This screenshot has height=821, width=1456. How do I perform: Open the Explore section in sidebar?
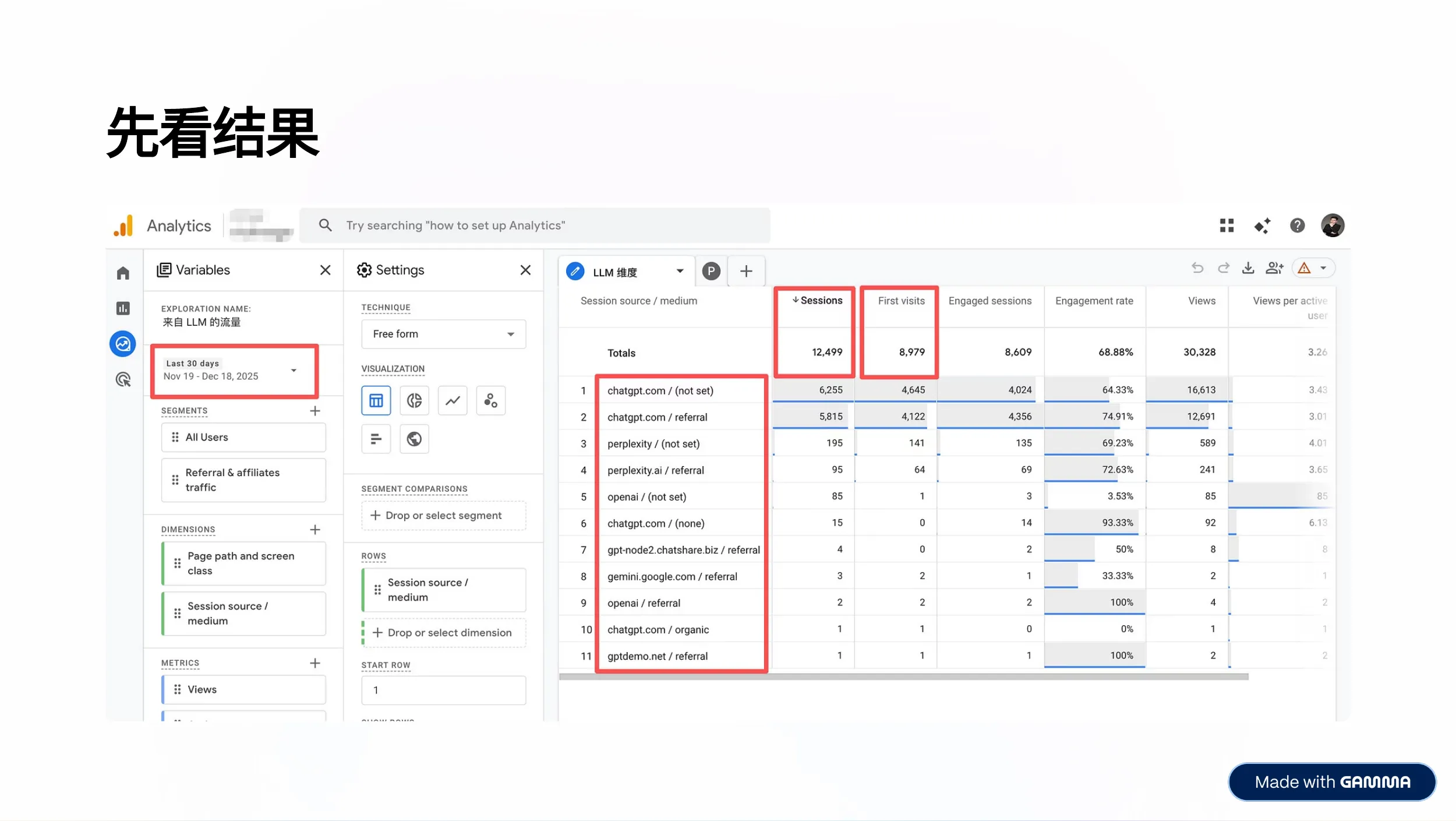point(123,344)
